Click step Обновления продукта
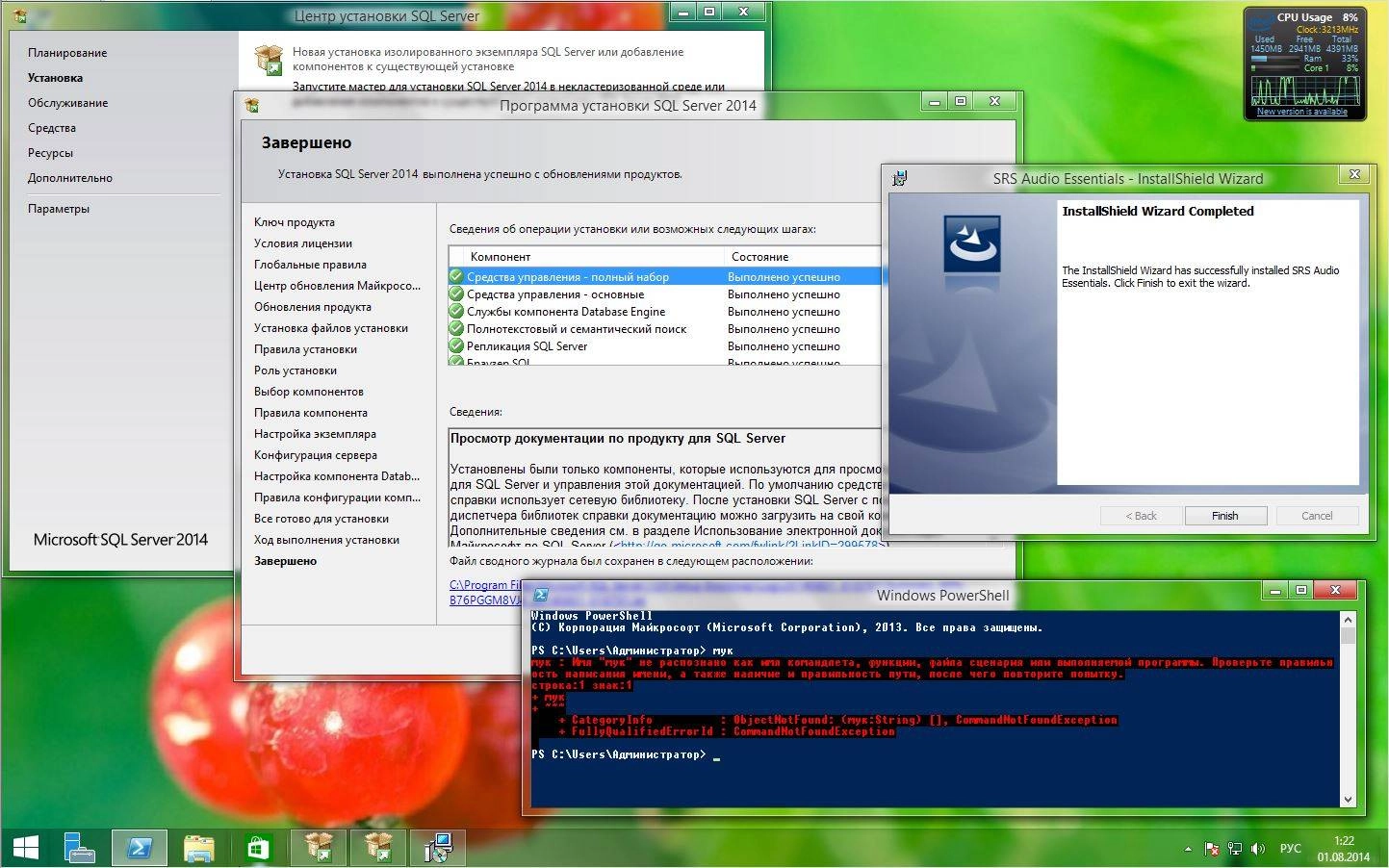Screen dimensions: 1389x868 pyautogui.click(x=313, y=307)
